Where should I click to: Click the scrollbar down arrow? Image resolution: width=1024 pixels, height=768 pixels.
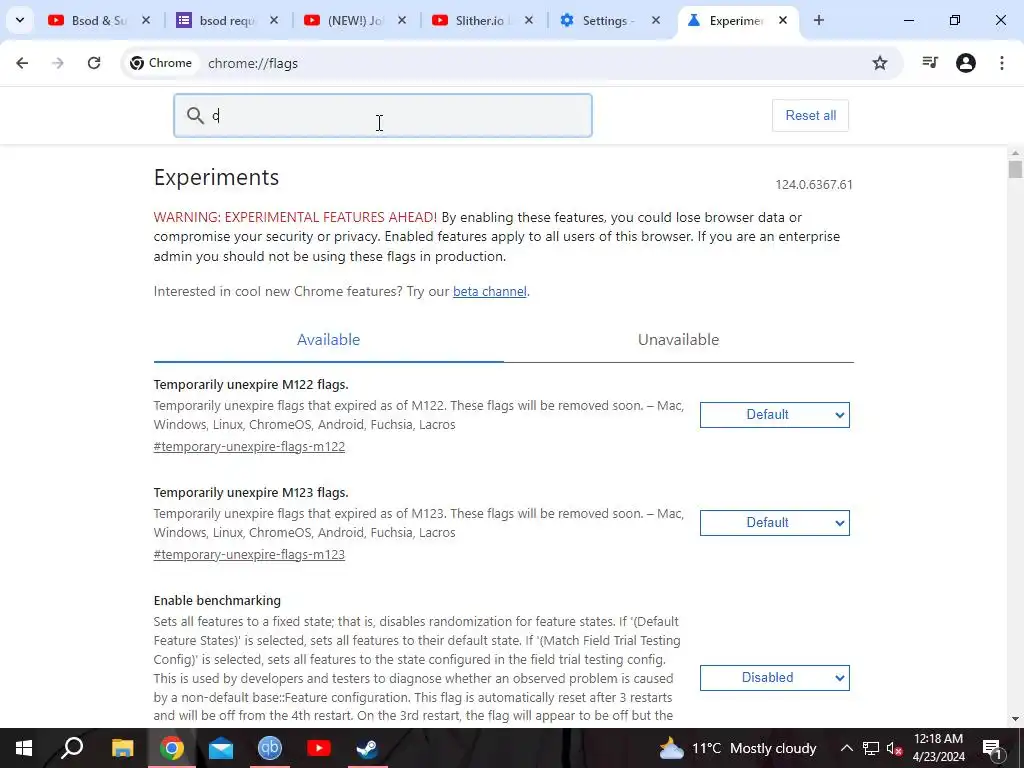click(1015, 719)
